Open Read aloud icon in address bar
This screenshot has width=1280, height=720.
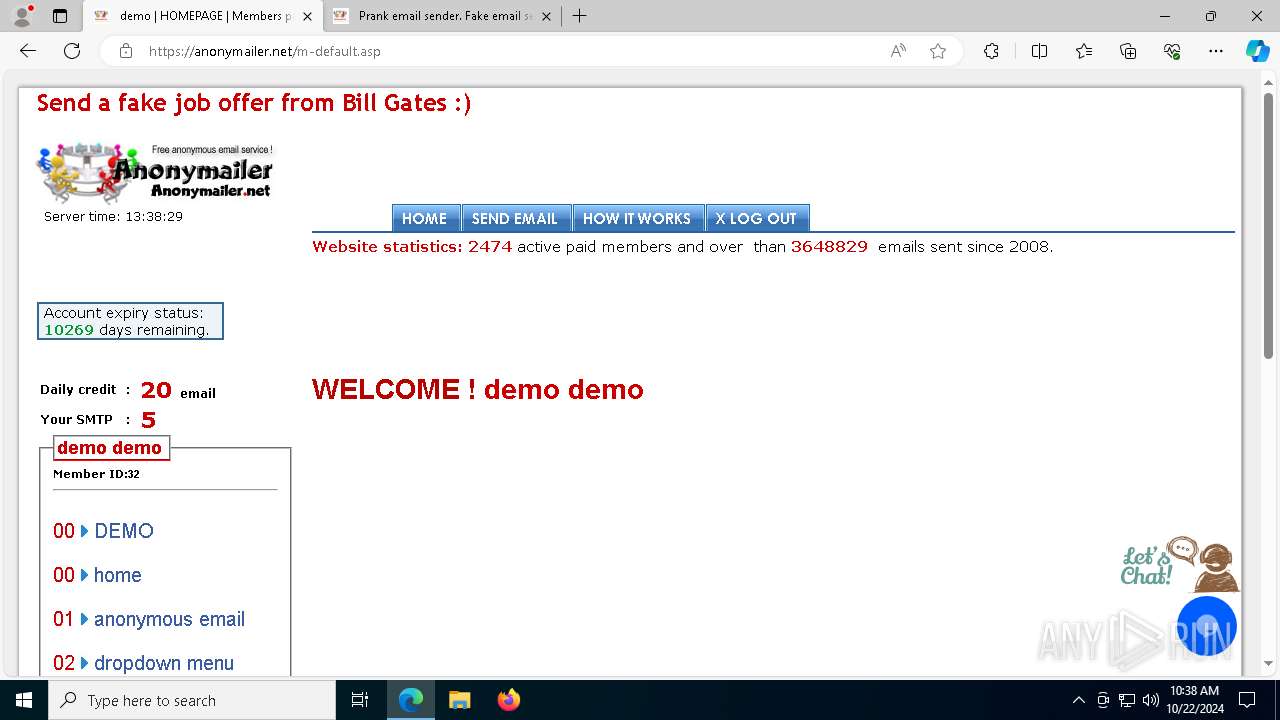click(x=898, y=51)
